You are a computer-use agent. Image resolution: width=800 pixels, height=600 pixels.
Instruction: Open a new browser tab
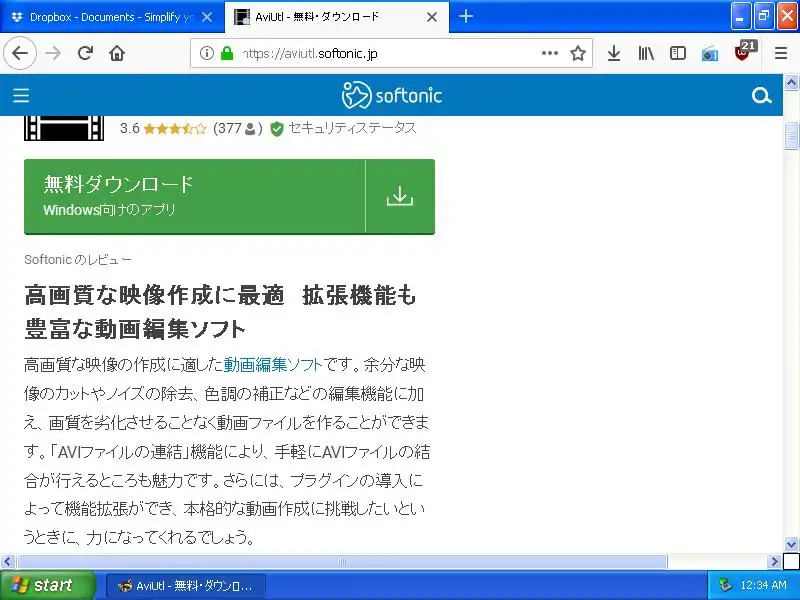point(465,16)
